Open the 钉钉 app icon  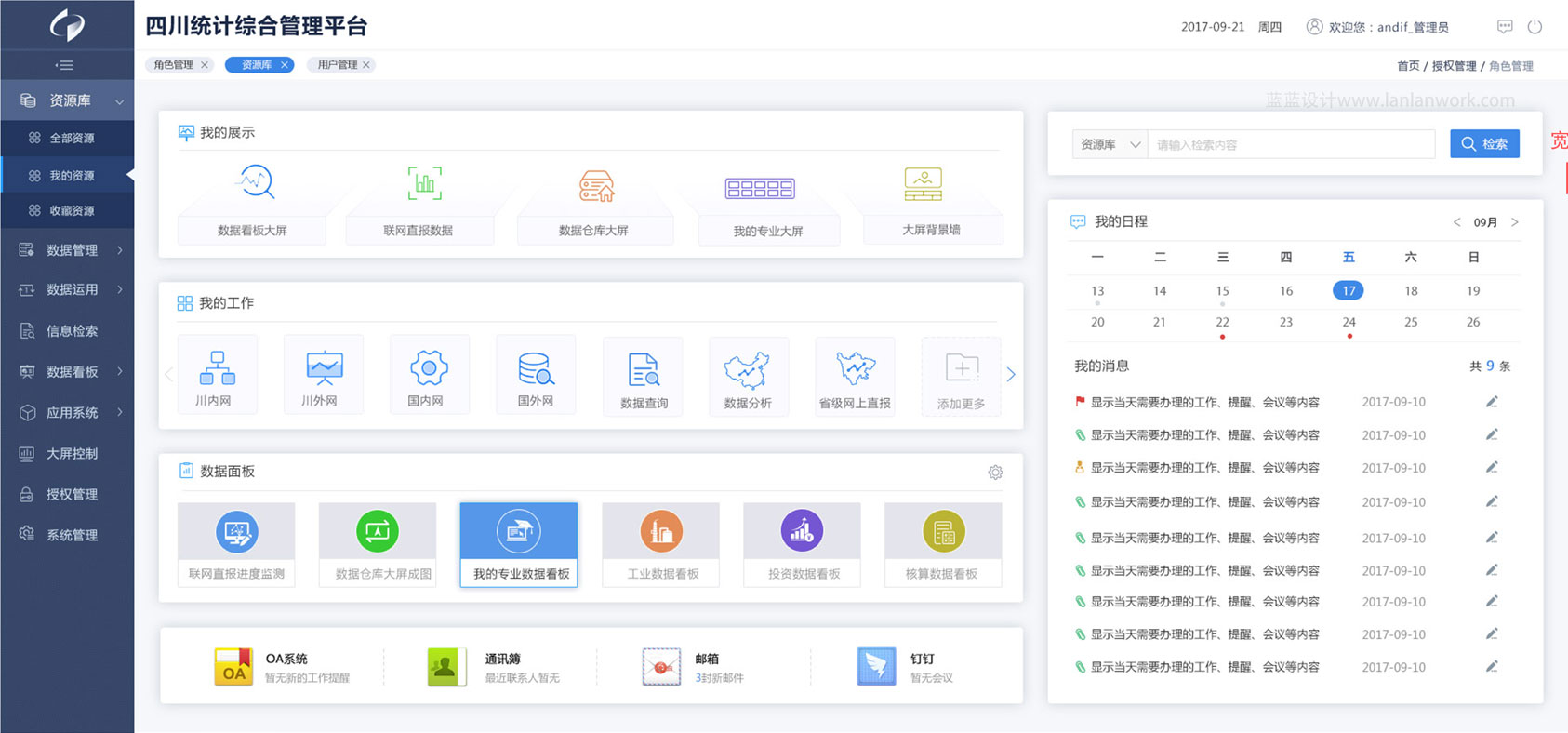pyautogui.click(x=876, y=667)
